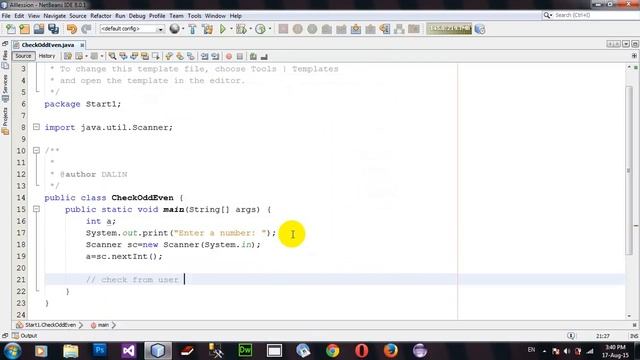Click the Uncomment icon in editor toolbar

(x=264, y=56)
